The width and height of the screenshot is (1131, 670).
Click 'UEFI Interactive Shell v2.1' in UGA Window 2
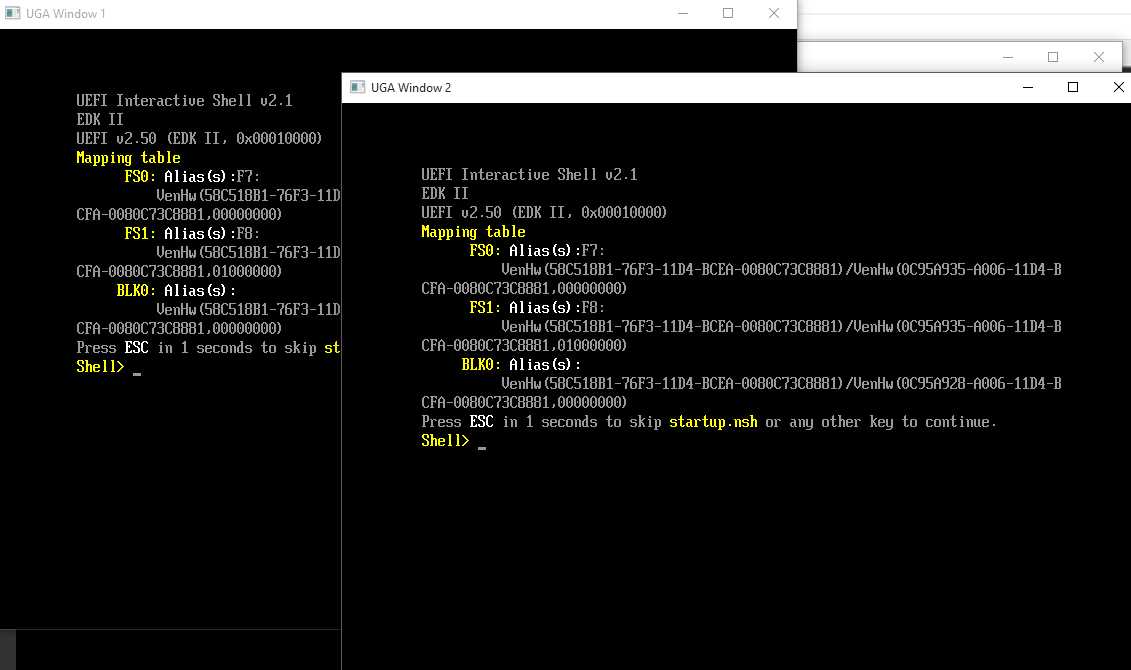coord(529,175)
